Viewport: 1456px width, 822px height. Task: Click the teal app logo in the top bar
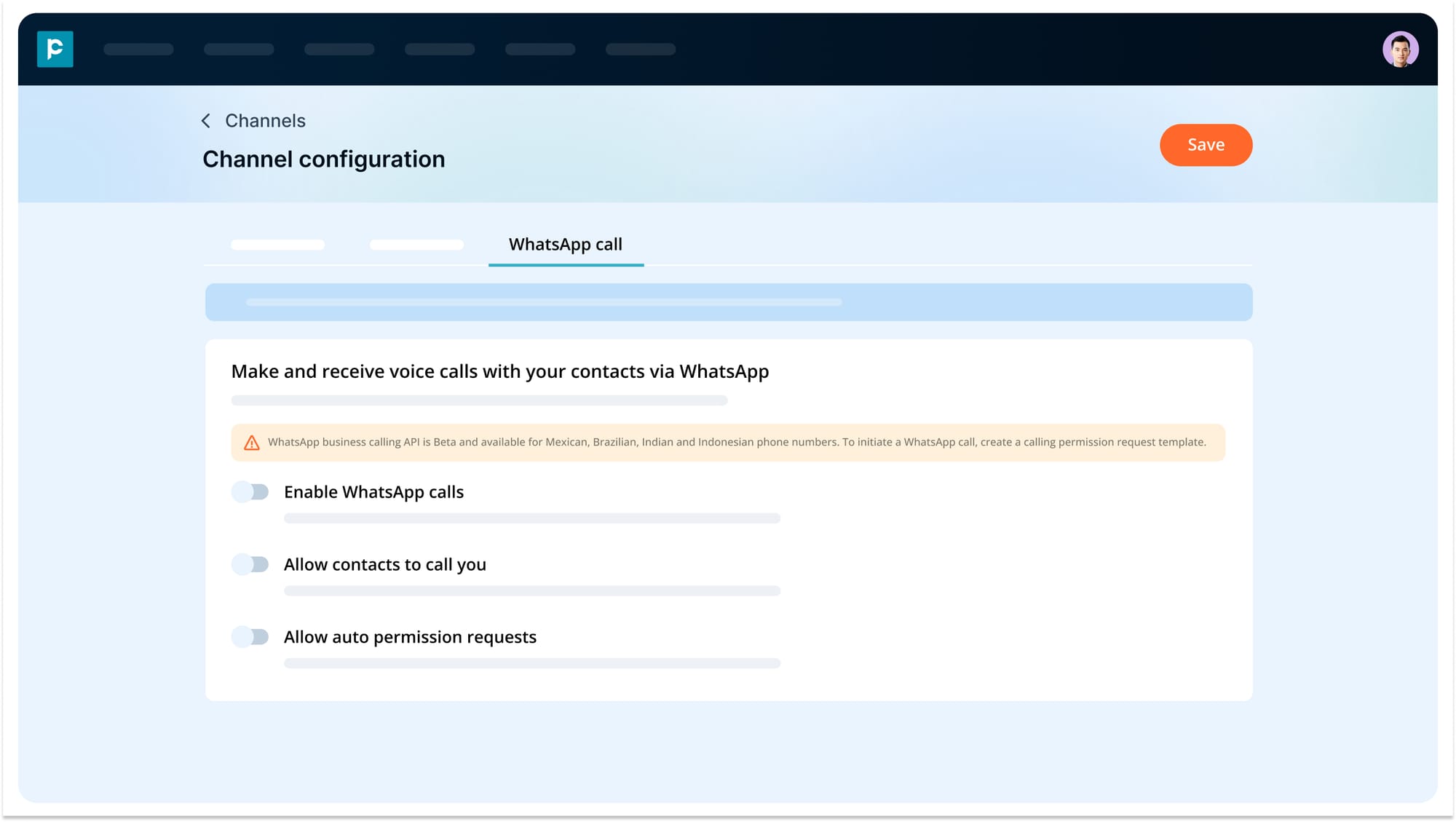click(55, 49)
